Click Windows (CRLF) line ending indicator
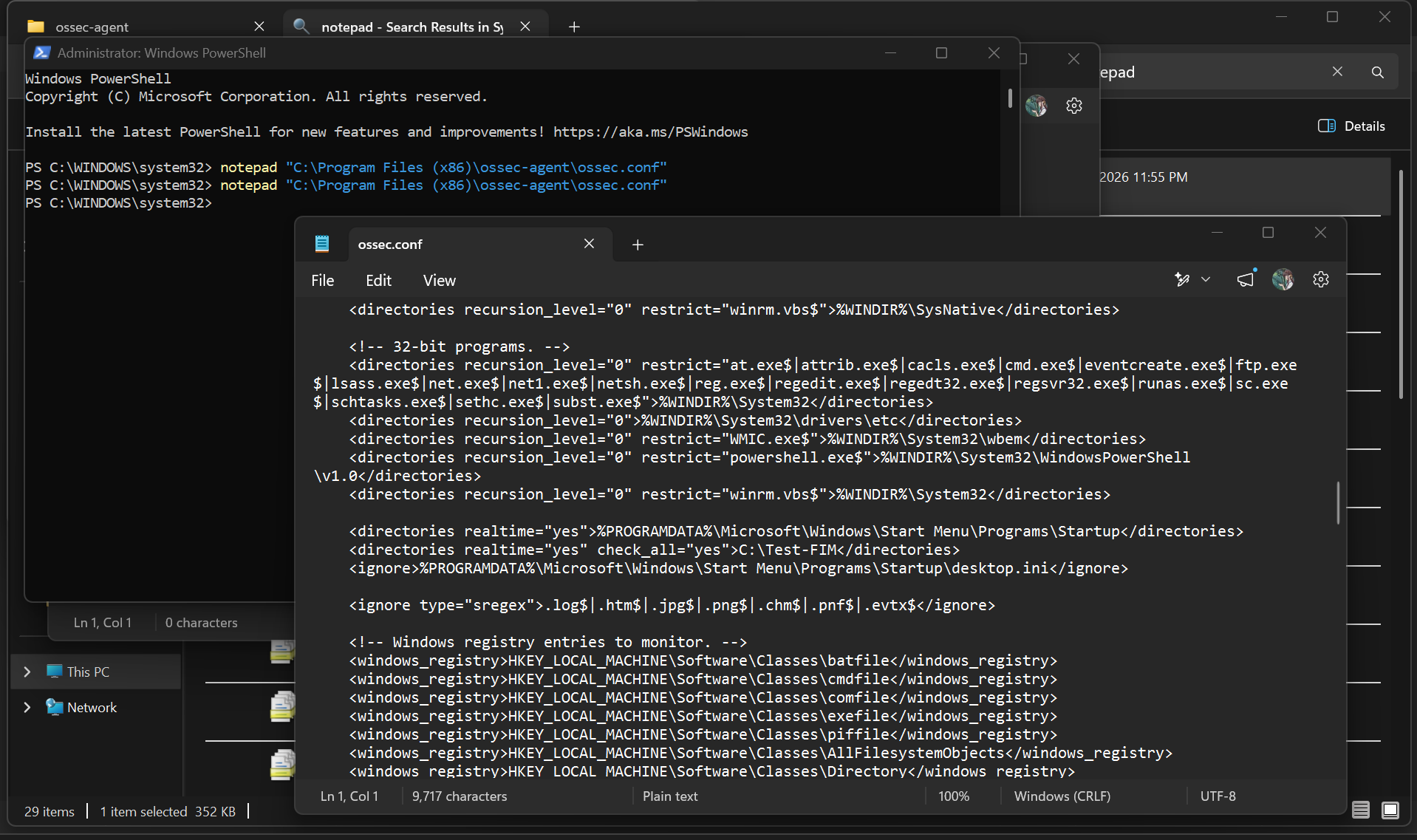 point(1062,796)
